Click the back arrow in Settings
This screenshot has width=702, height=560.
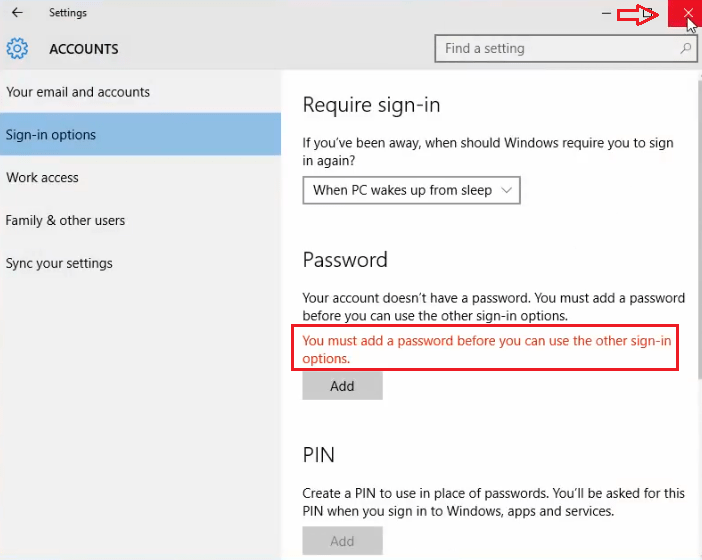pyautogui.click(x=17, y=13)
